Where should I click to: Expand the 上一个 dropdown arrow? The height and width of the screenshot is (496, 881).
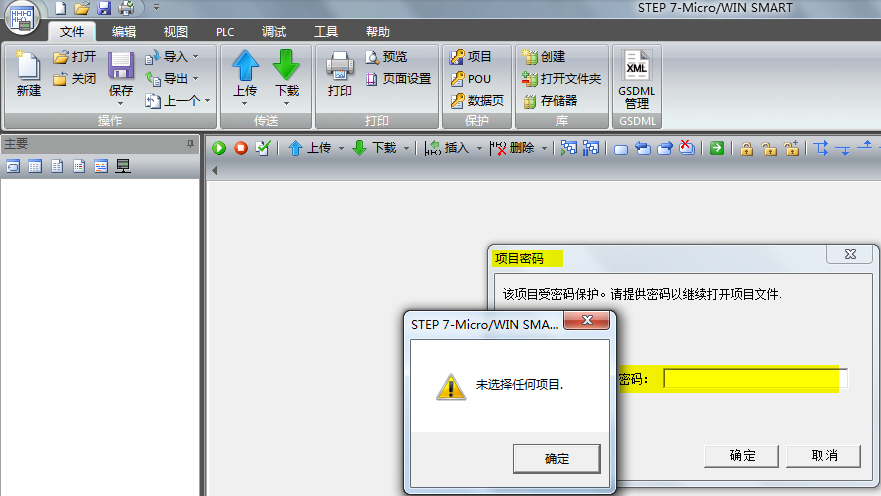pos(207,100)
